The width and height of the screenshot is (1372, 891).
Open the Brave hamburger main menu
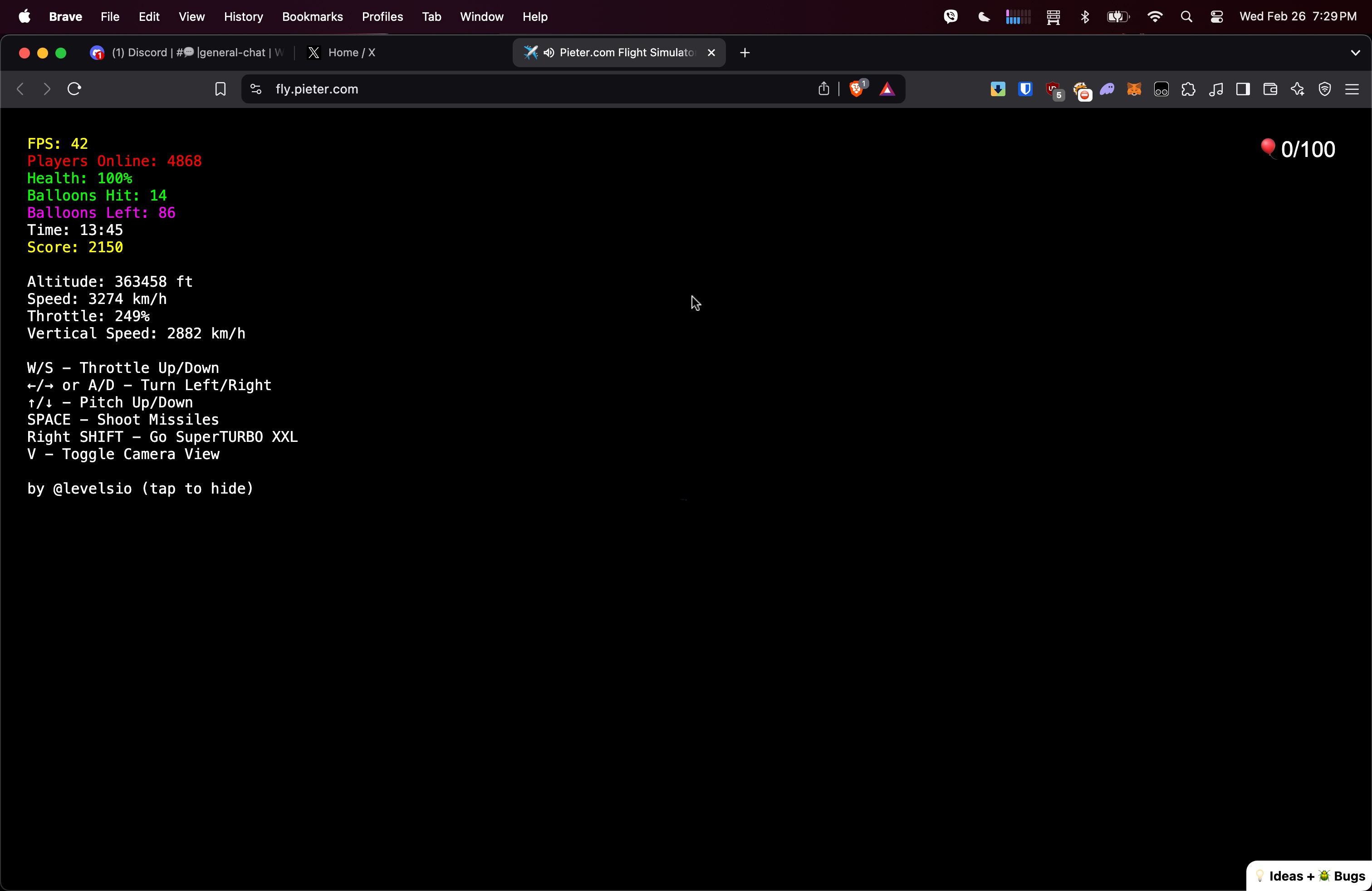coord(1352,89)
